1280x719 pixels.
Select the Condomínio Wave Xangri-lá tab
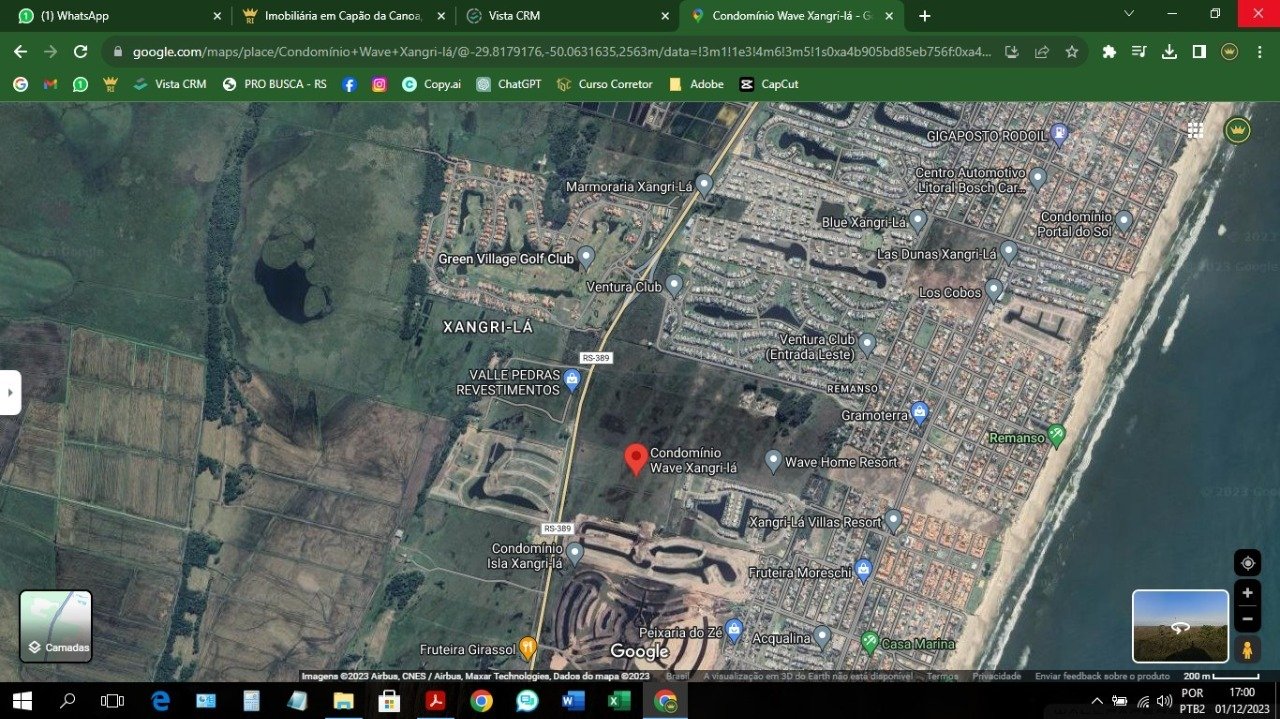(791, 16)
